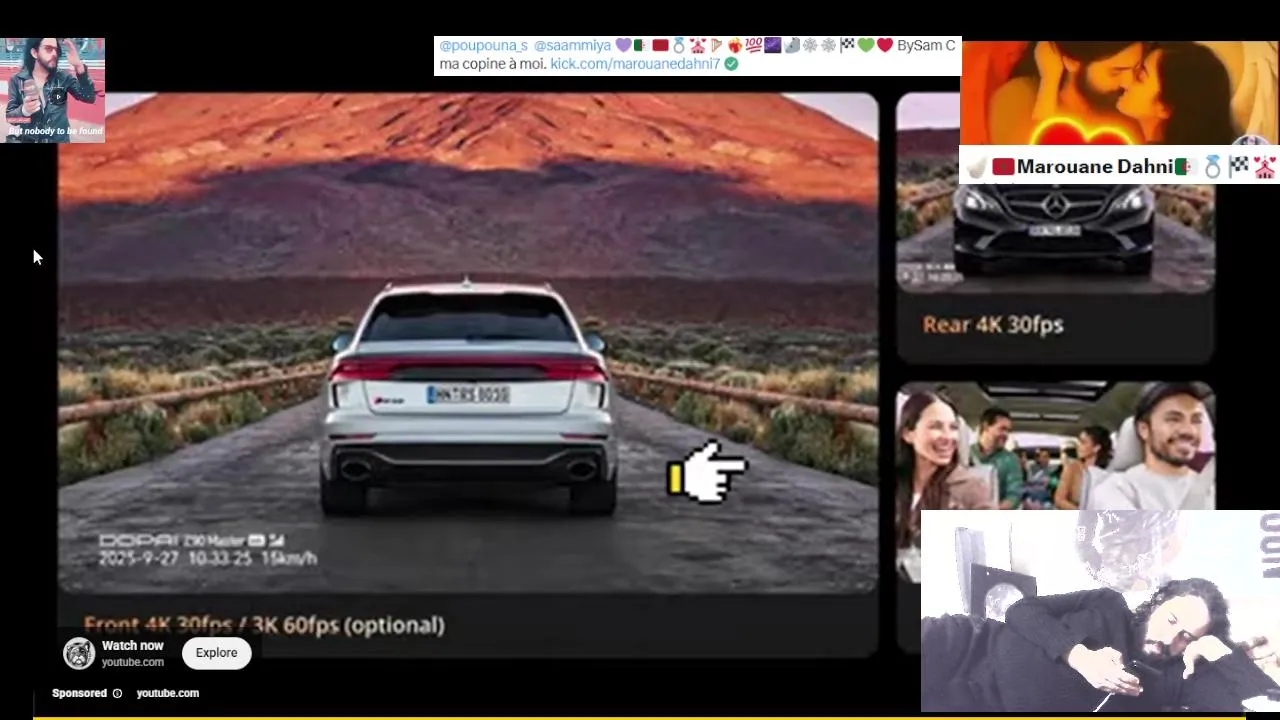
Task: Click the yellow ad progress bar
Action: [640, 716]
